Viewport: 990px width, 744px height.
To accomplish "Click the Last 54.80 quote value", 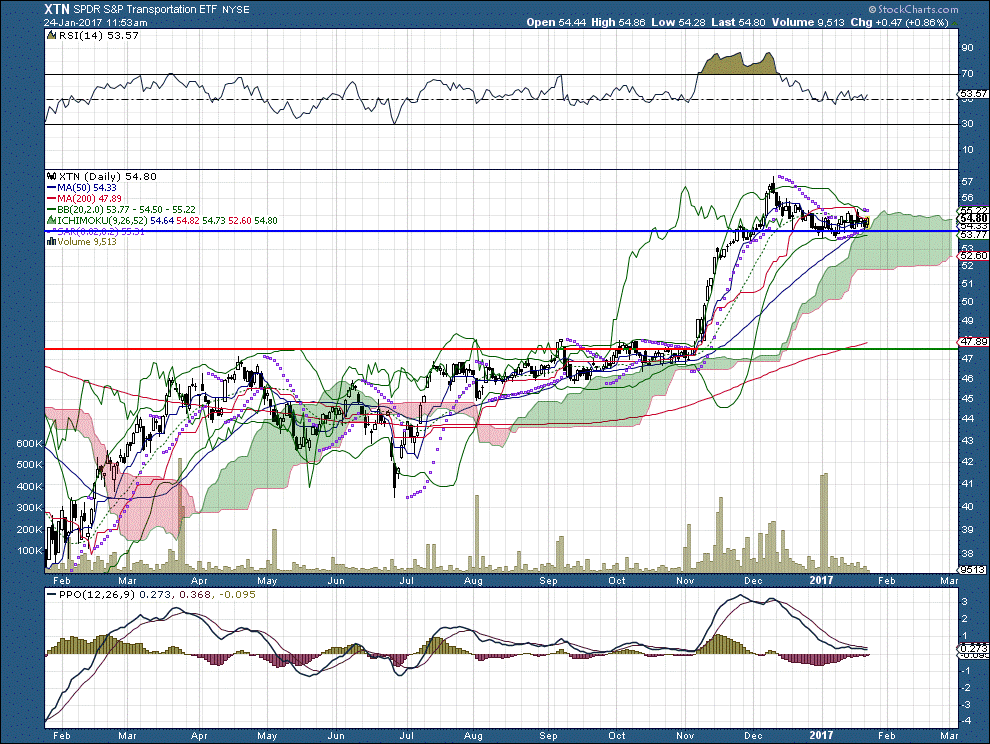I will (x=737, y=22).
